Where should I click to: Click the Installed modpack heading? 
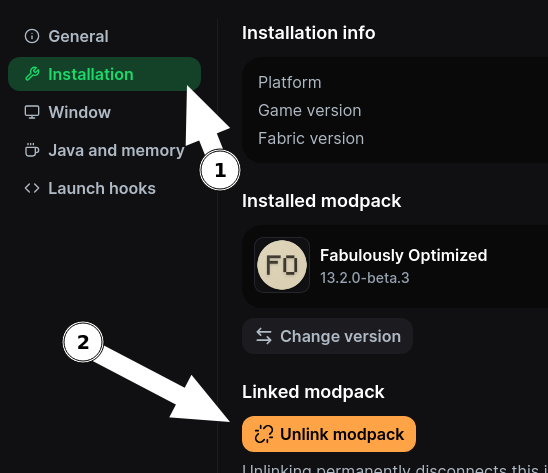point(322,201)
